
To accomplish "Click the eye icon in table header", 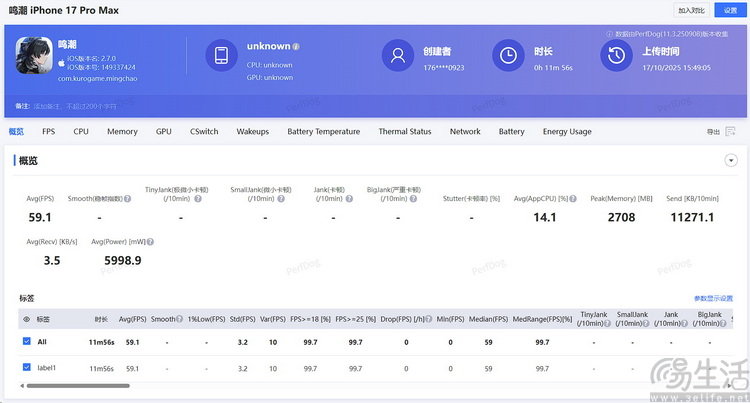I will click(x=25, y=319).
